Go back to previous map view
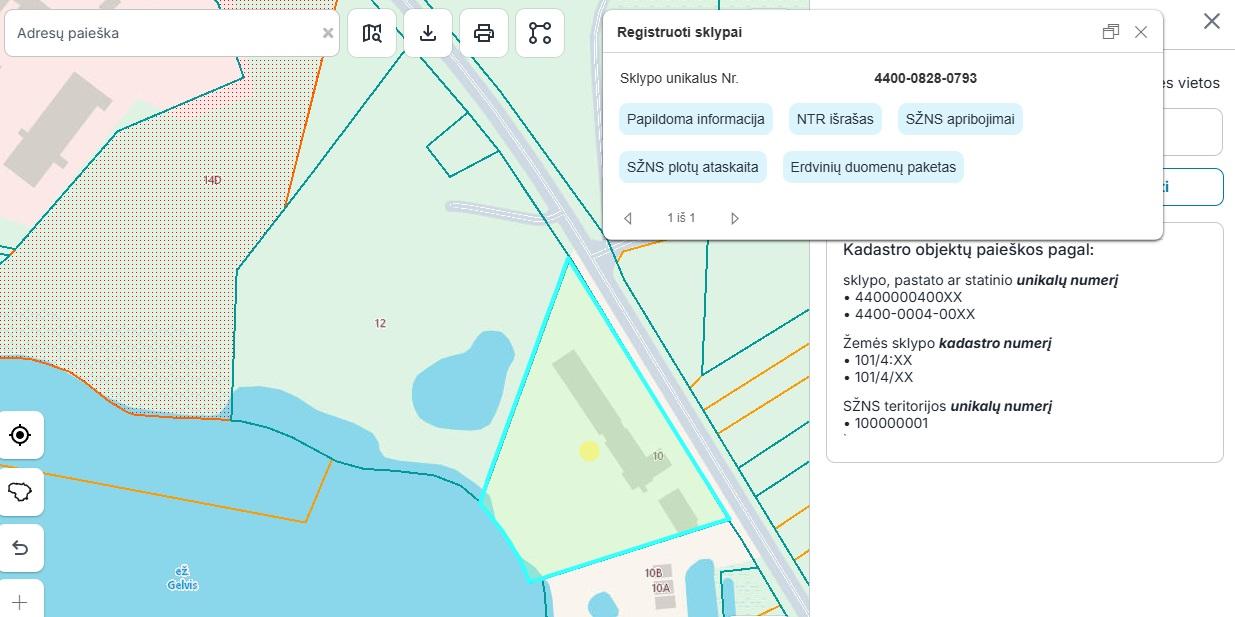Image resolution: width=1235 pixels, height=617 pixels. [20, 548]
